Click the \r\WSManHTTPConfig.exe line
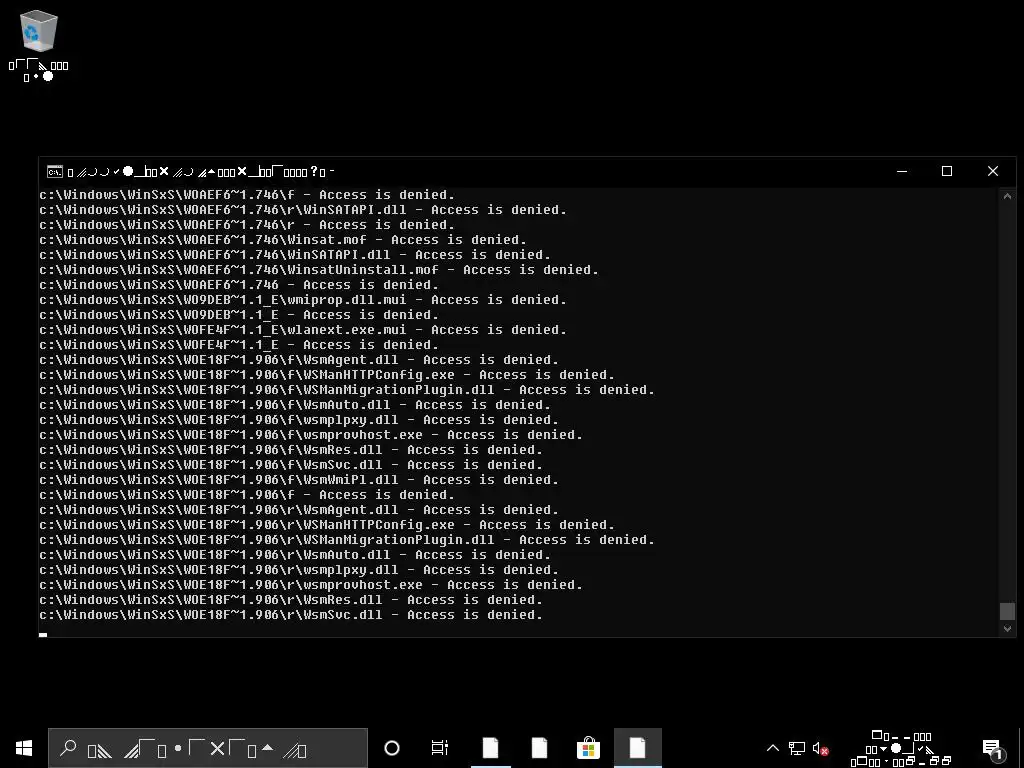 327,525
